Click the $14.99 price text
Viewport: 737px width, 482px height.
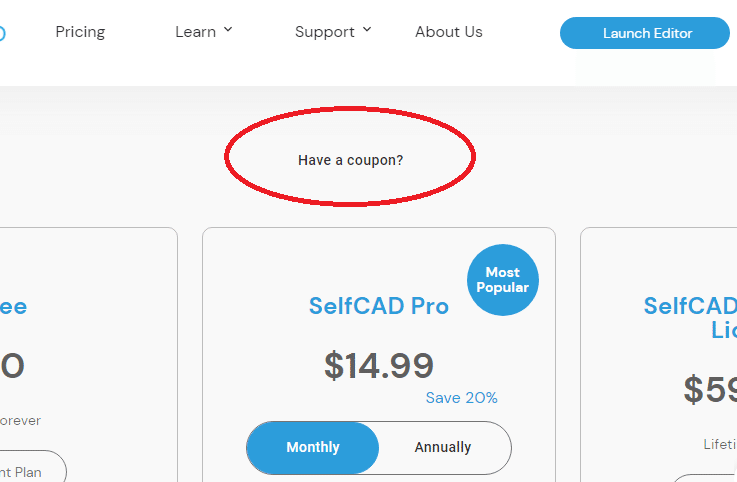point(378,365)
